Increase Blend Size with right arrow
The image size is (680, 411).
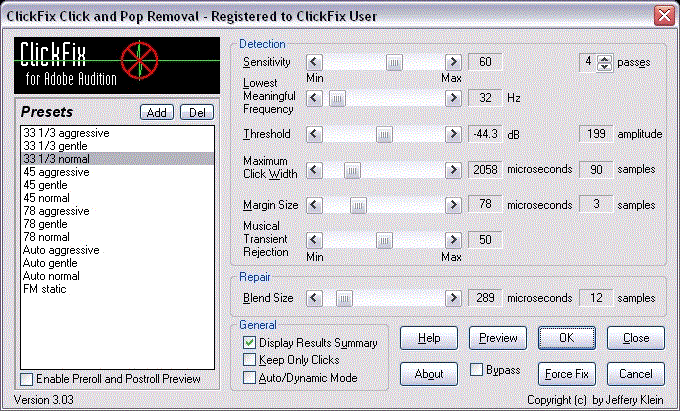(453, 298)
